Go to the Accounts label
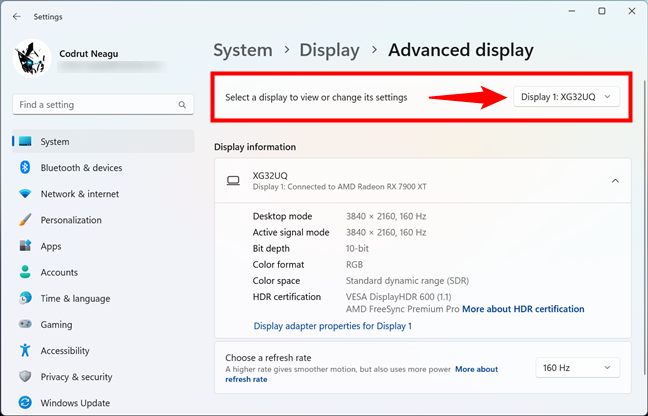 click(x=59, y=272)
